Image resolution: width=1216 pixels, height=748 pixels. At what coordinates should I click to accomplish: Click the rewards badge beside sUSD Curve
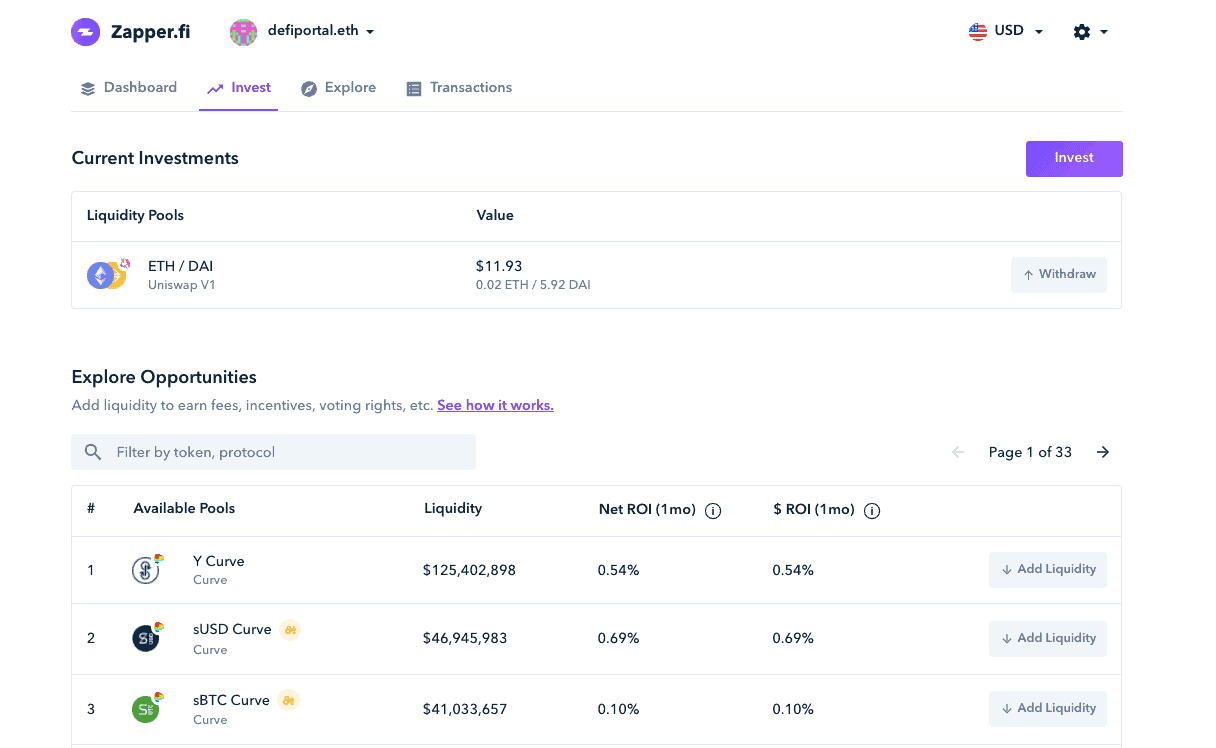point(290,630)
